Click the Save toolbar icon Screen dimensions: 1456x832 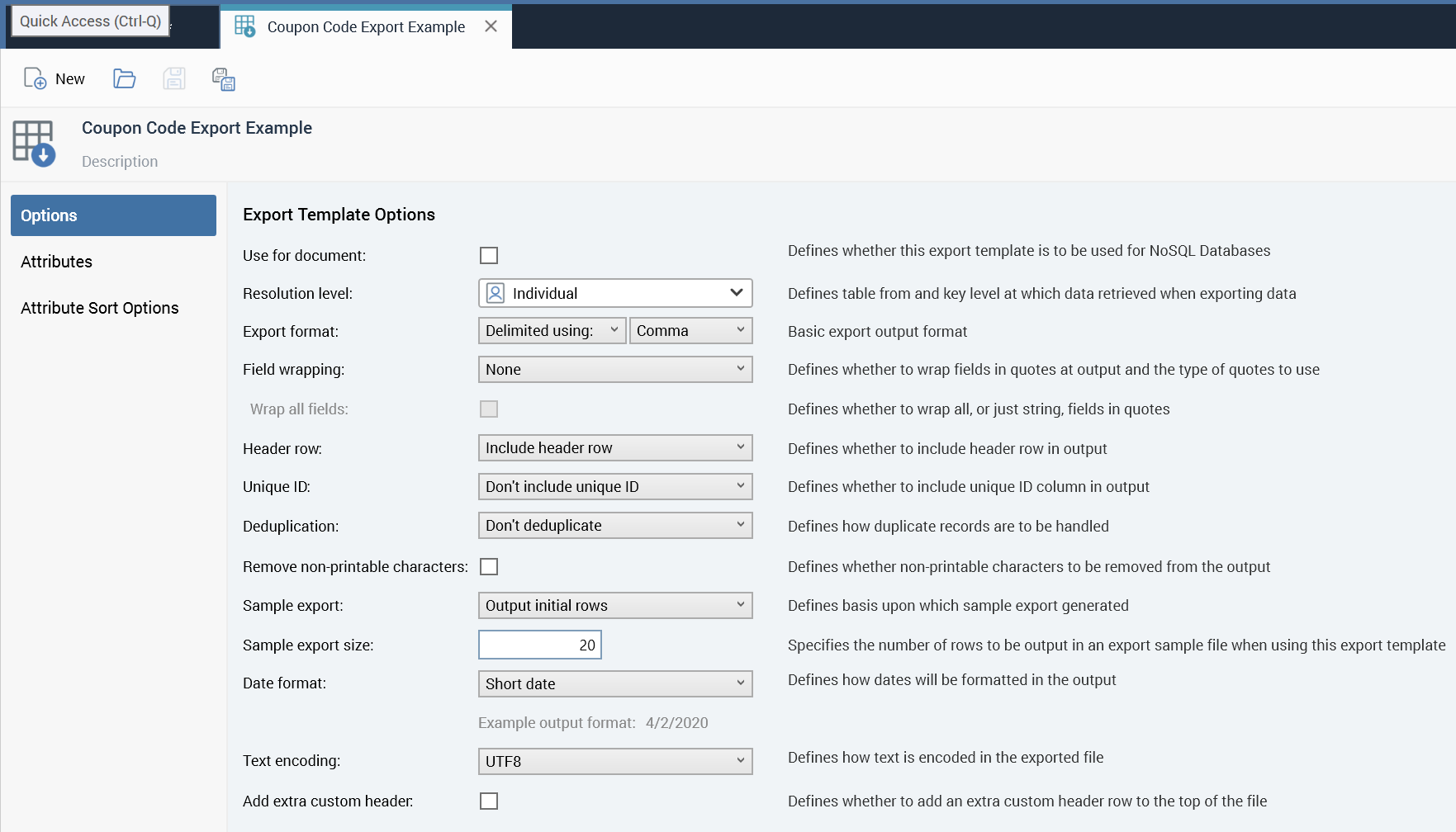[x=173, y=78]
